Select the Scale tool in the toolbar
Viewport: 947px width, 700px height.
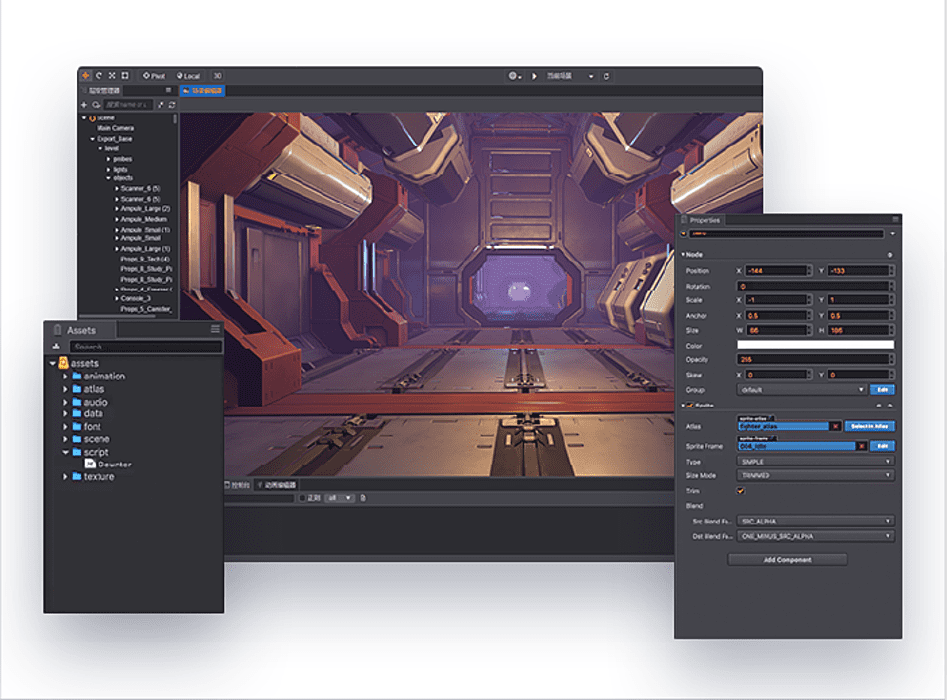(114, 75)
